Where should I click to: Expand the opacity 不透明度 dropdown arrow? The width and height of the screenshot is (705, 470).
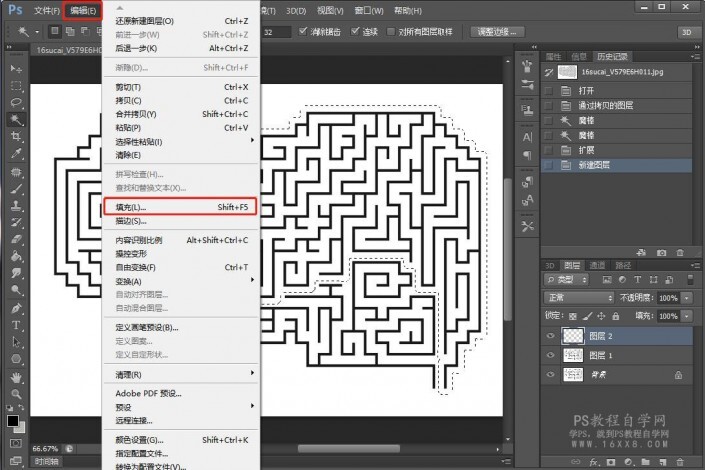(x=686, y=298)
